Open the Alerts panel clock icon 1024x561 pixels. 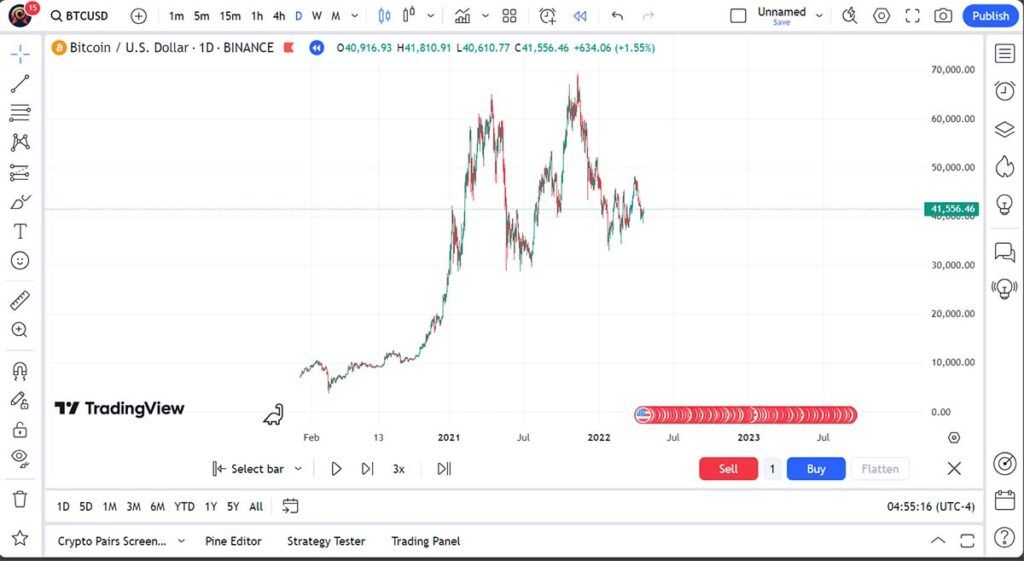click(x=1004, y=91)
